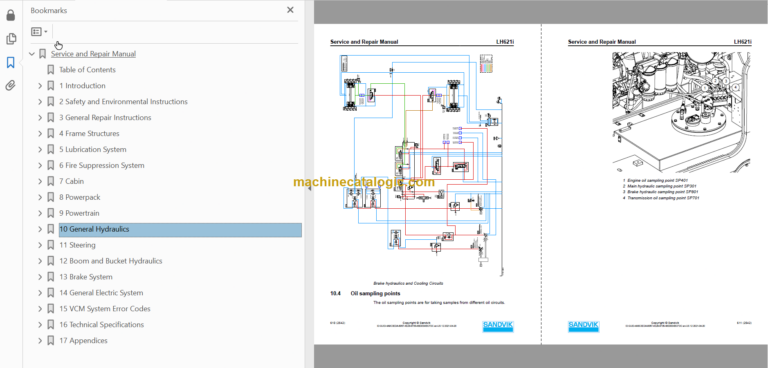Image resolution: width=768 pixels, height=368 pixels.
Task: Expand the 3 General Repair Instructions bookmark
Action: click(40, 118)
